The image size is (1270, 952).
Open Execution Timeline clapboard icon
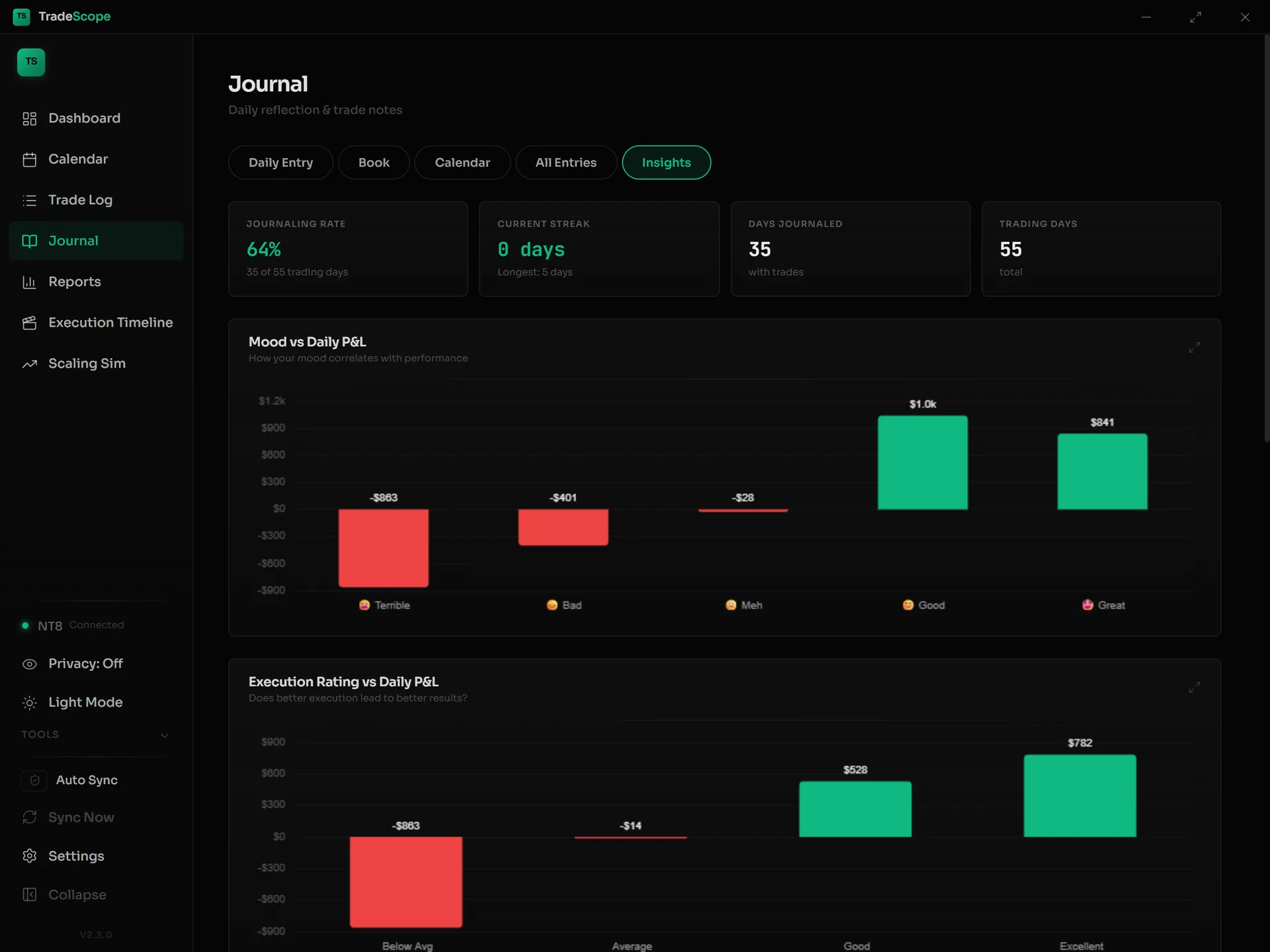point(29,323)
